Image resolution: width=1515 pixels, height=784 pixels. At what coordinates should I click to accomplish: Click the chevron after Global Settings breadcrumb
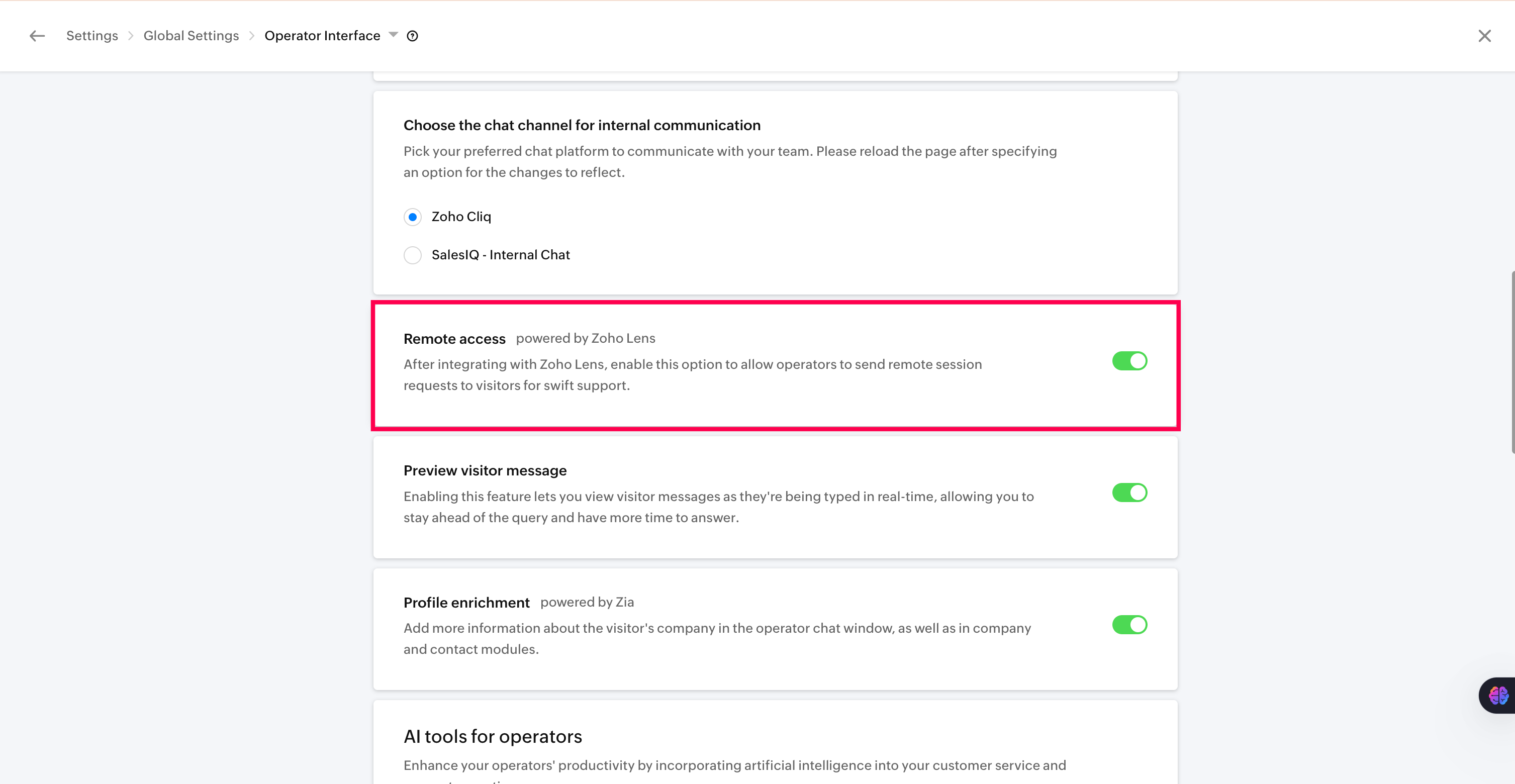pyautogui.click(x=252, y=36)
